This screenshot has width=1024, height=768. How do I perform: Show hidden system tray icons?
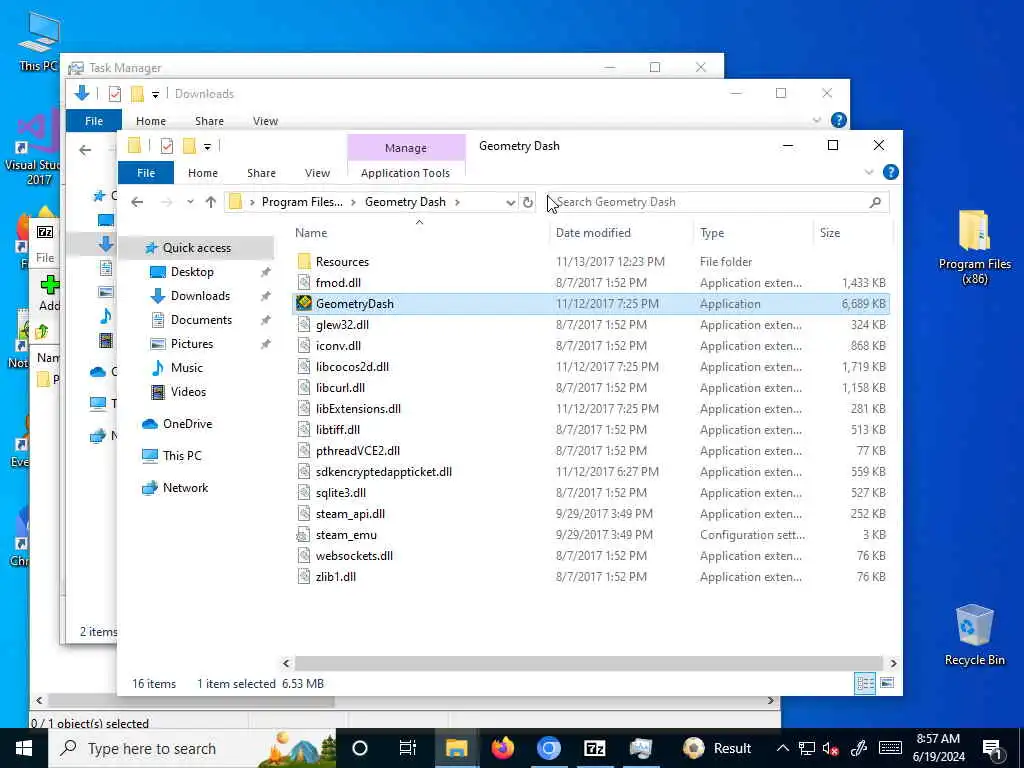tap(782, 748)
